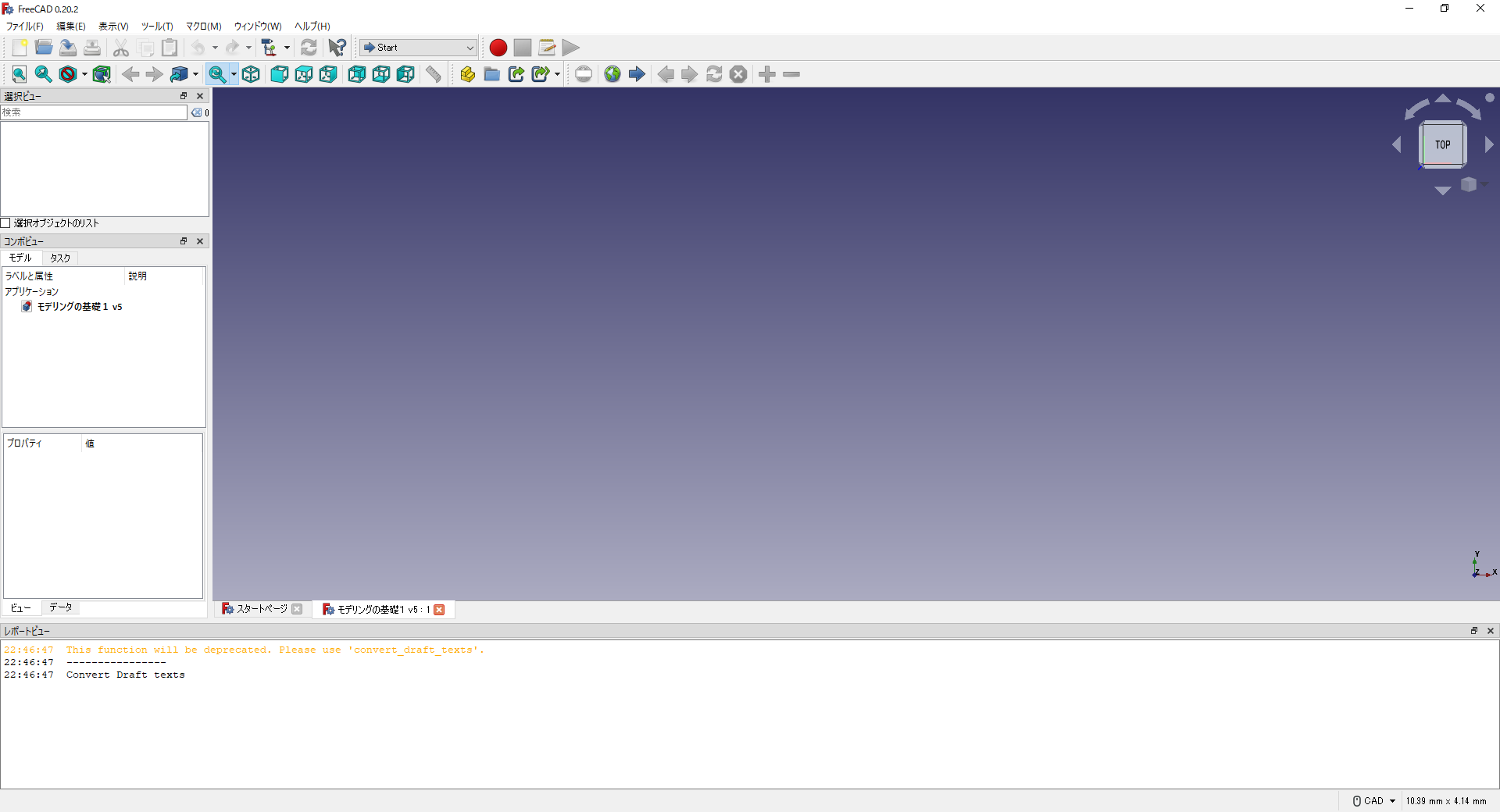
Task: Open the Start workbench selector combo box
Action: tap(418, 48)
